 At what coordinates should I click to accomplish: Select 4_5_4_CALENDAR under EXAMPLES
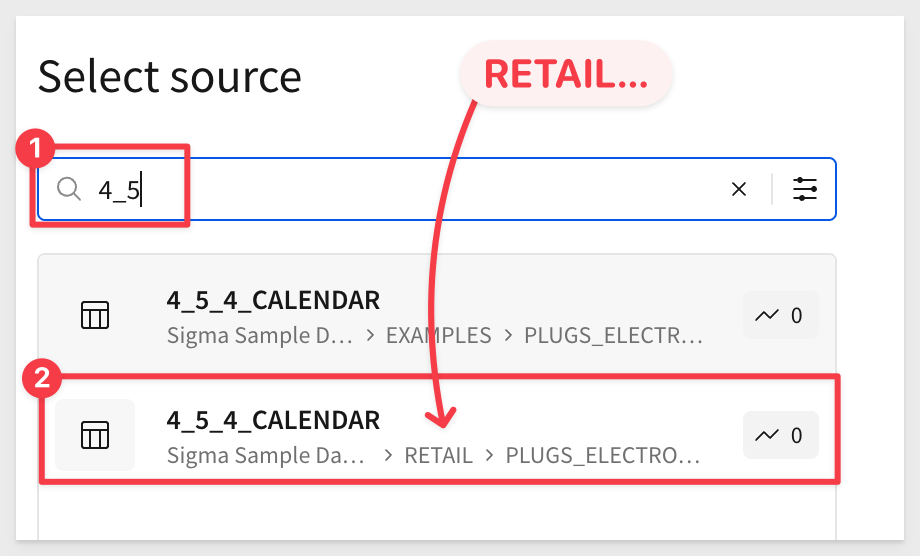(437, 315)
